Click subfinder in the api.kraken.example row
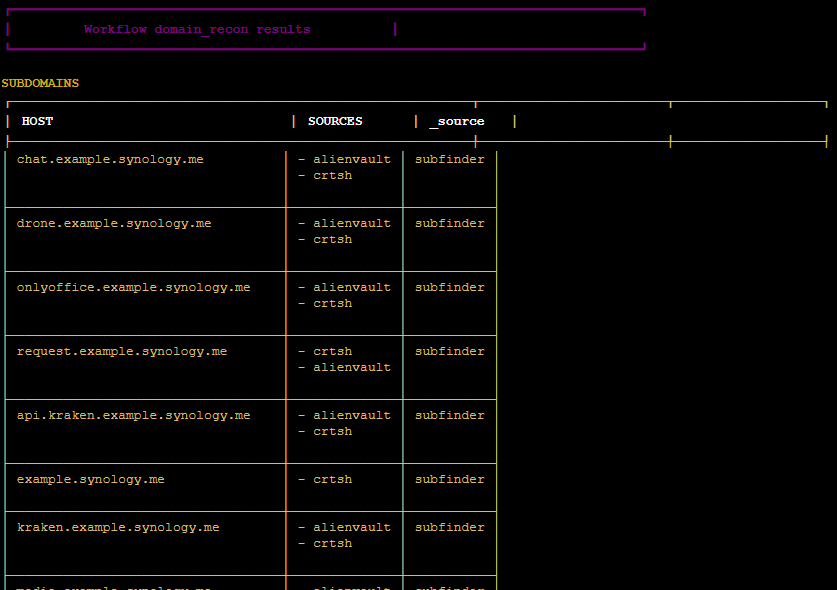This screenshot has width=837, height=590. (x=449, y=415)
